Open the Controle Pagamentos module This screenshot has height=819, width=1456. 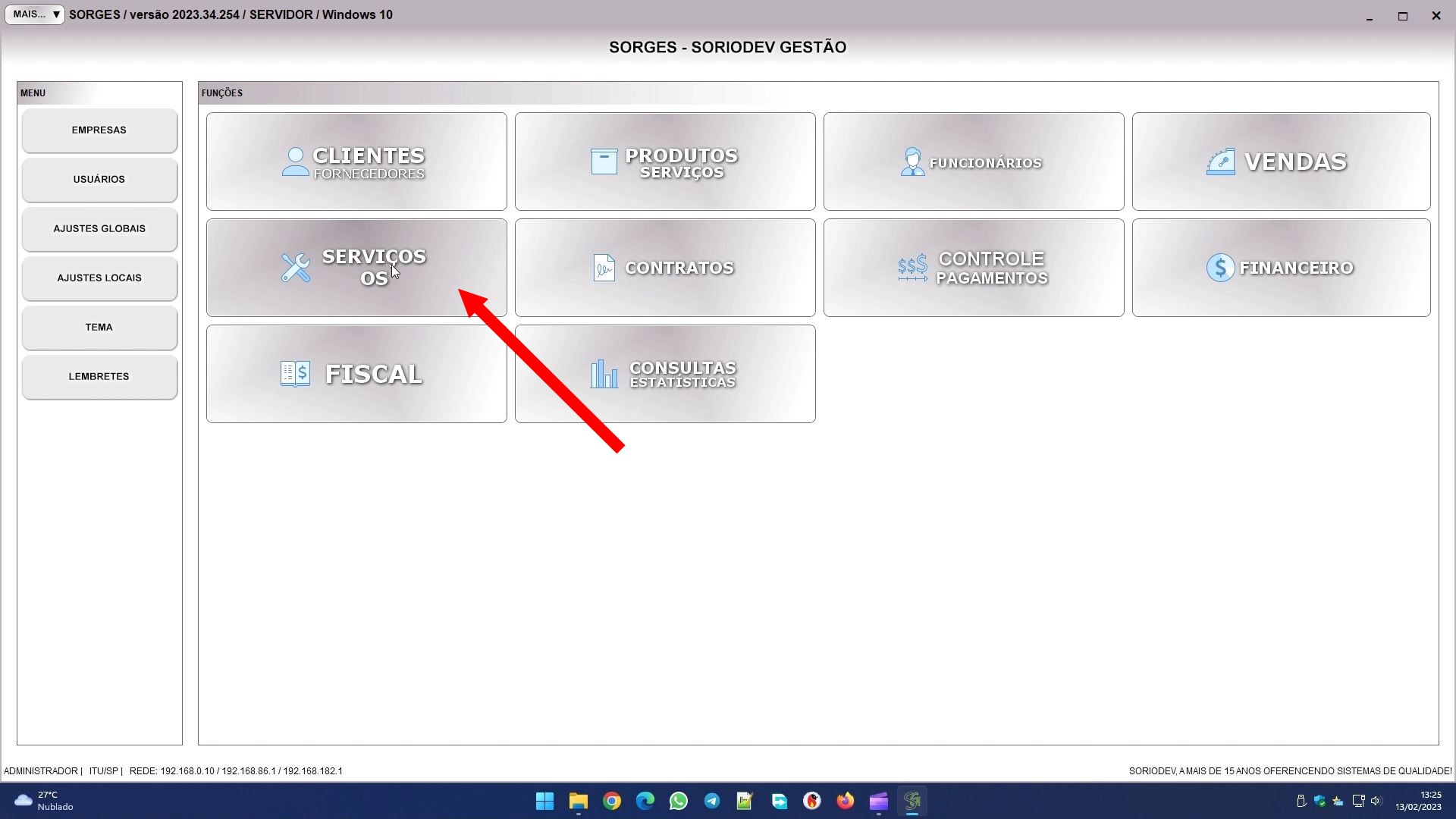(974, 268)
